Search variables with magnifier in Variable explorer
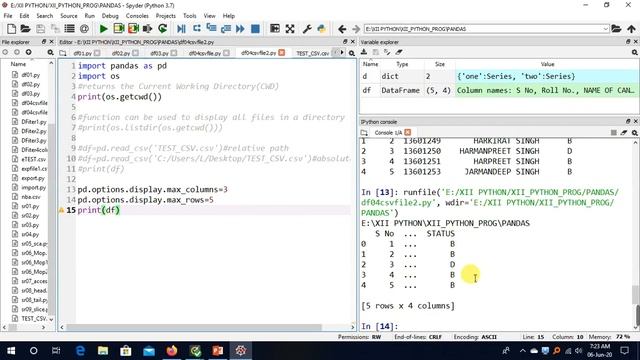The height and width of the screenshot is (360, 640). click(635, 52)
